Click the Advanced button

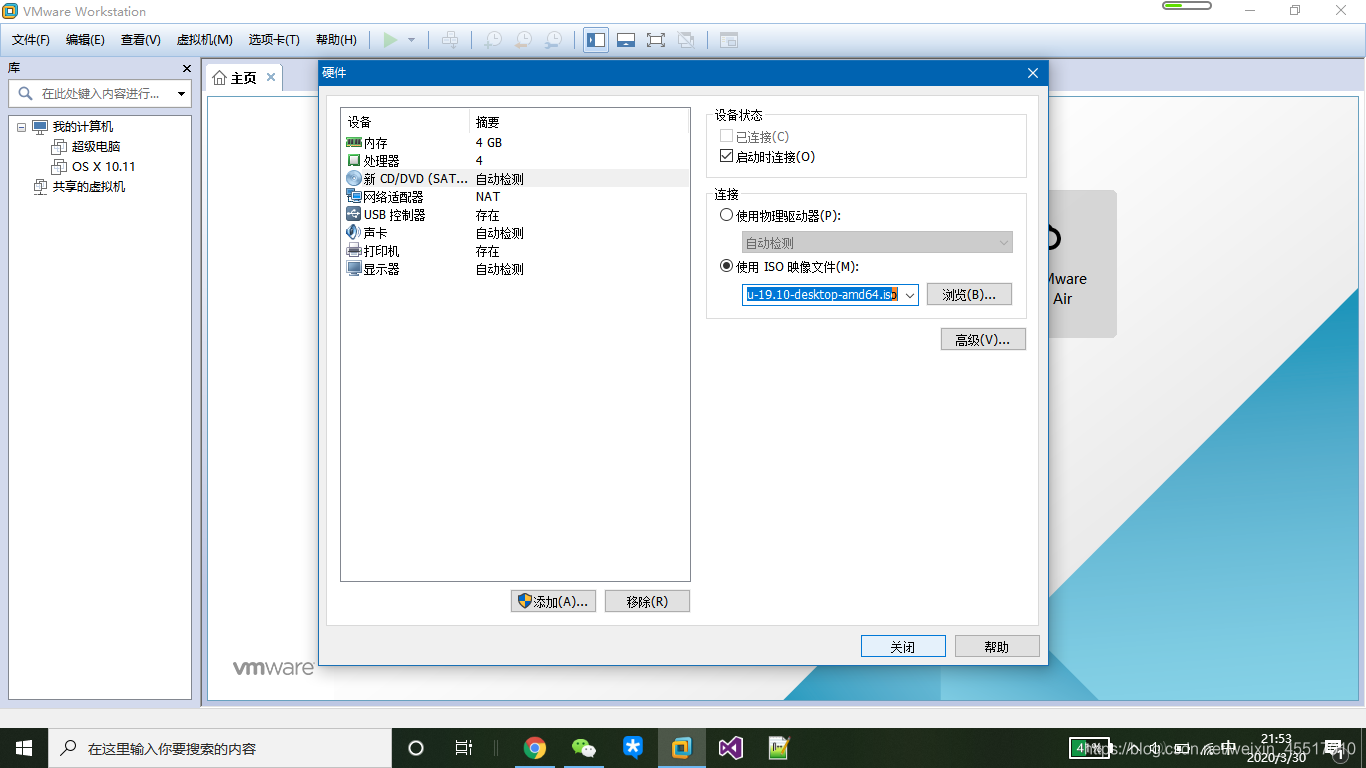tap(983, 340)
